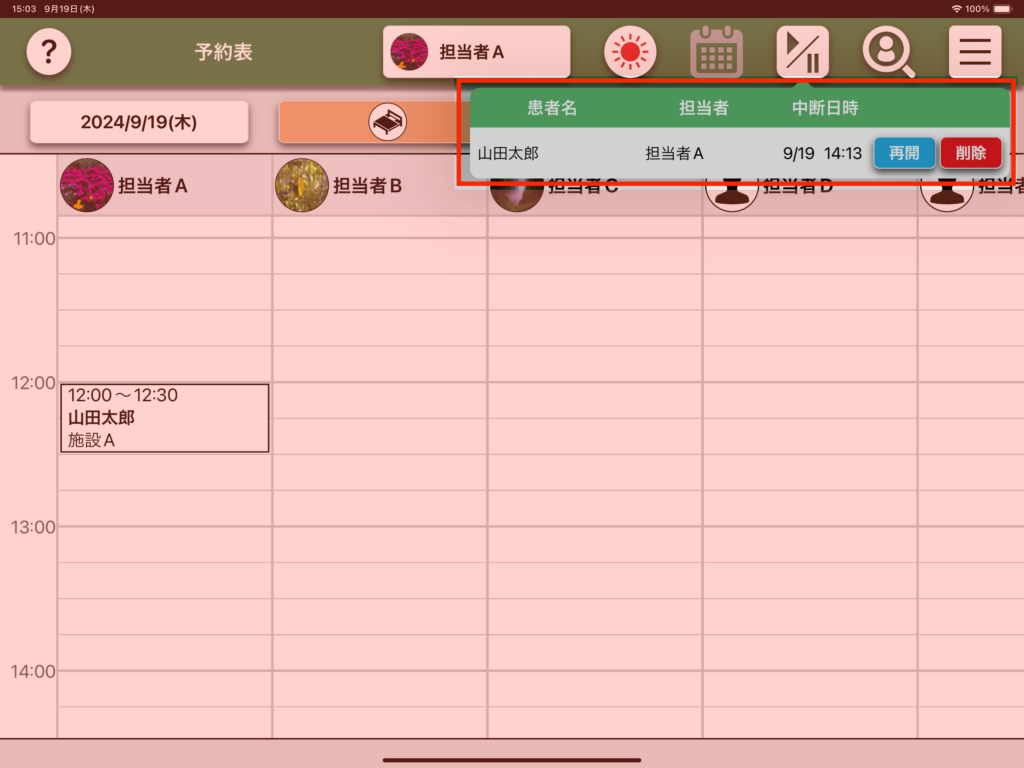Open the patient search icon

(x=888, y=52)
